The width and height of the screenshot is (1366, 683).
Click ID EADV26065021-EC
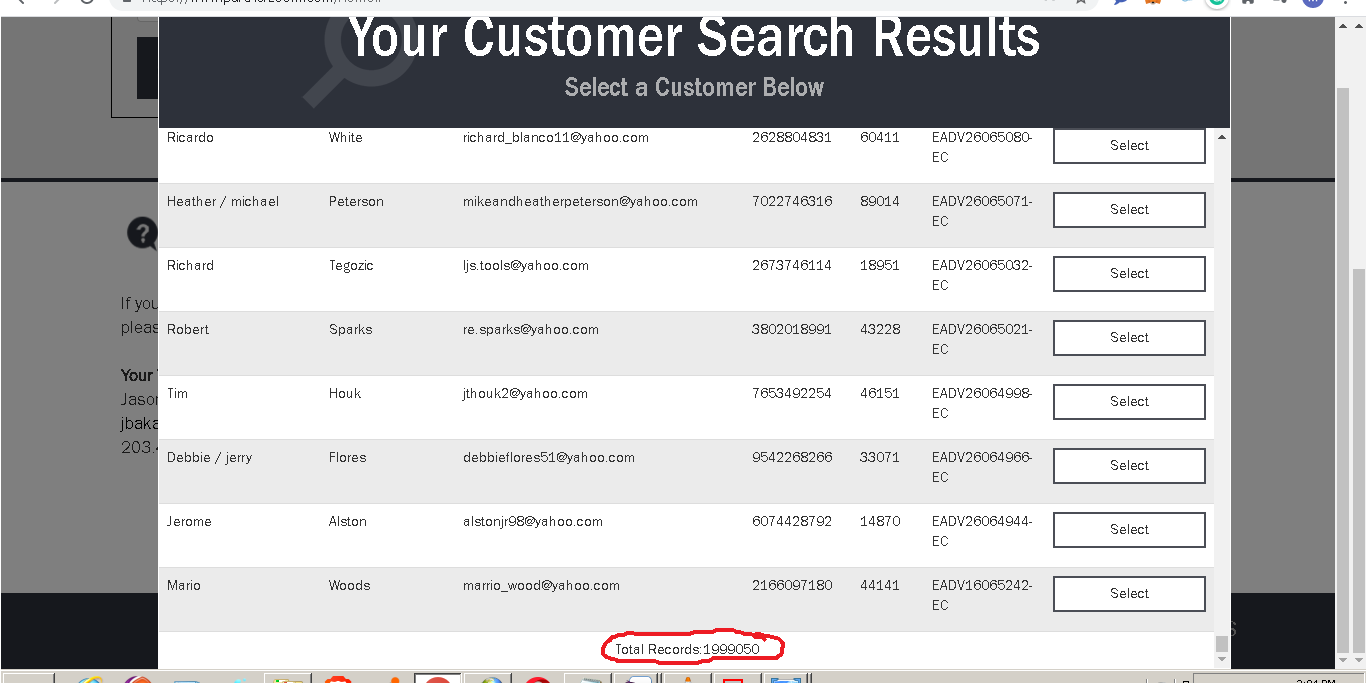[982, 339]
